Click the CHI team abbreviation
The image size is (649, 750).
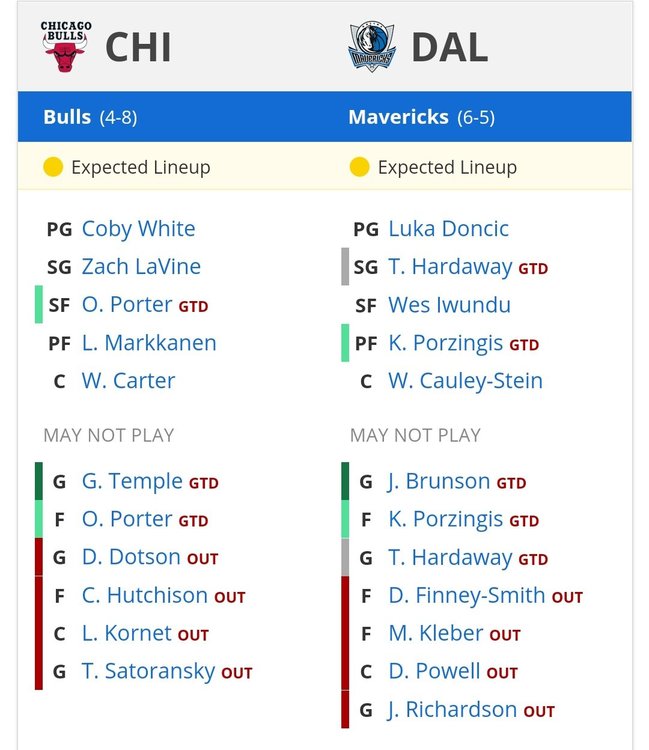pos(137,47)
